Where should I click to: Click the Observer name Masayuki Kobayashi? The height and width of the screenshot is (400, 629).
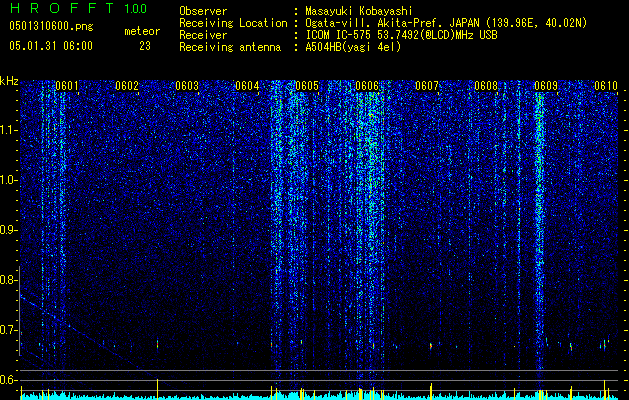pyautogui.click(x=359, y=11)
